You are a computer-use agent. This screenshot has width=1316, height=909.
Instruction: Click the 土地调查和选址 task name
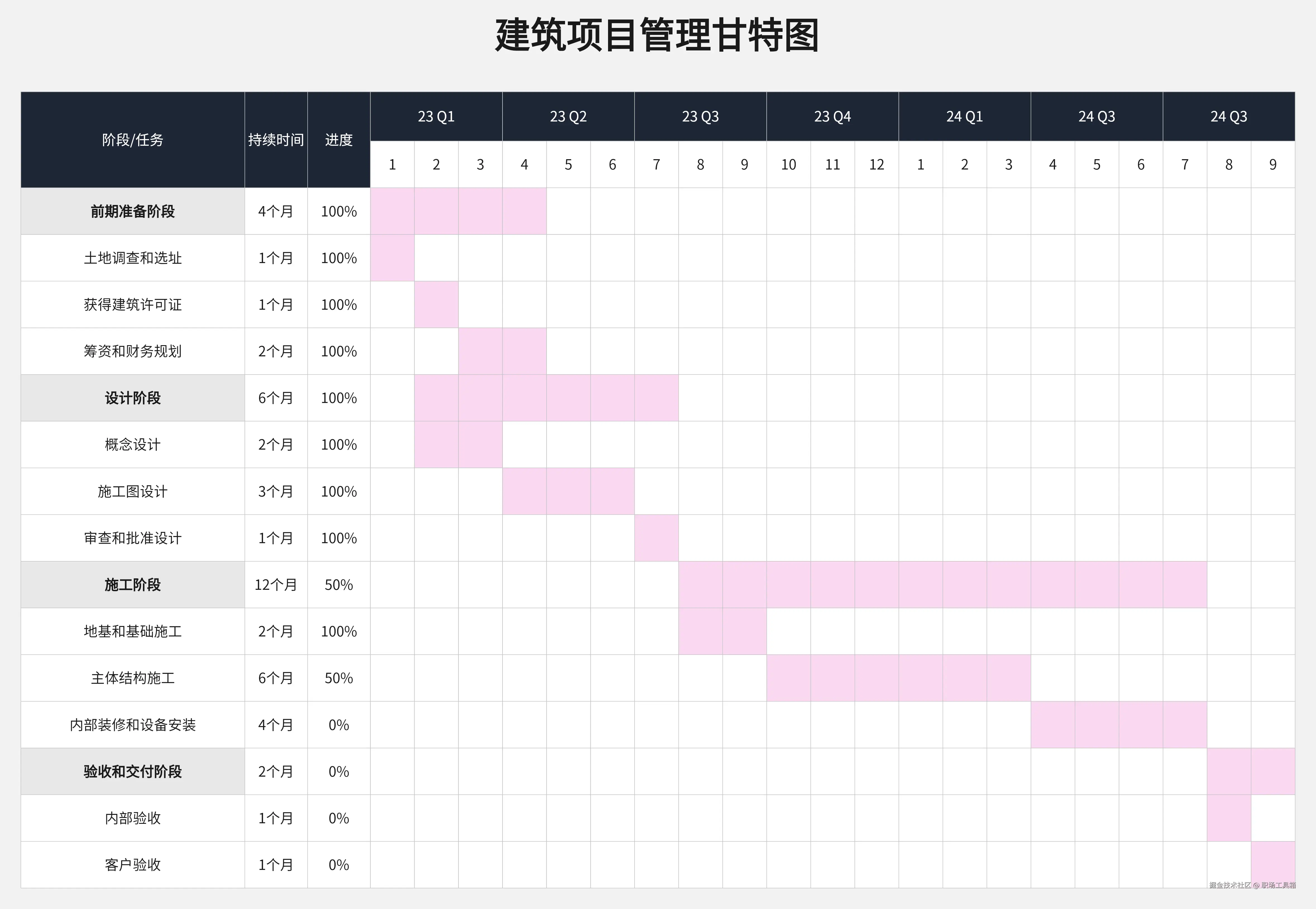coord(133,258)
